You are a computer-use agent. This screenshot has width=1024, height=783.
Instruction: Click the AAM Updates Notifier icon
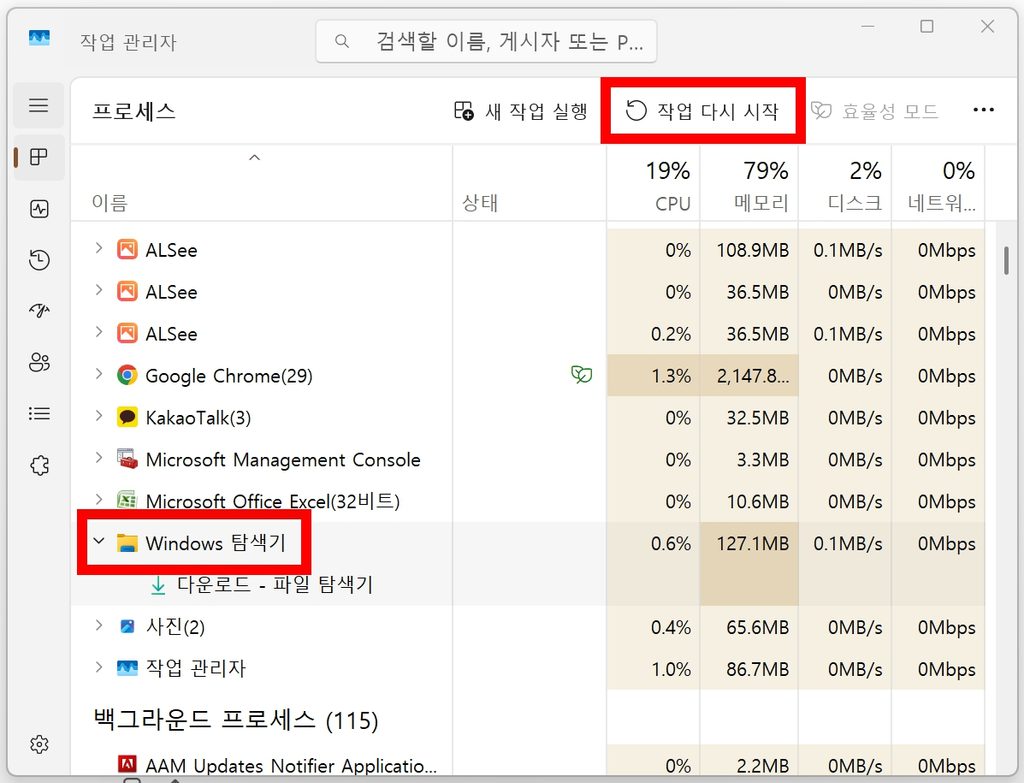(127, 764)
